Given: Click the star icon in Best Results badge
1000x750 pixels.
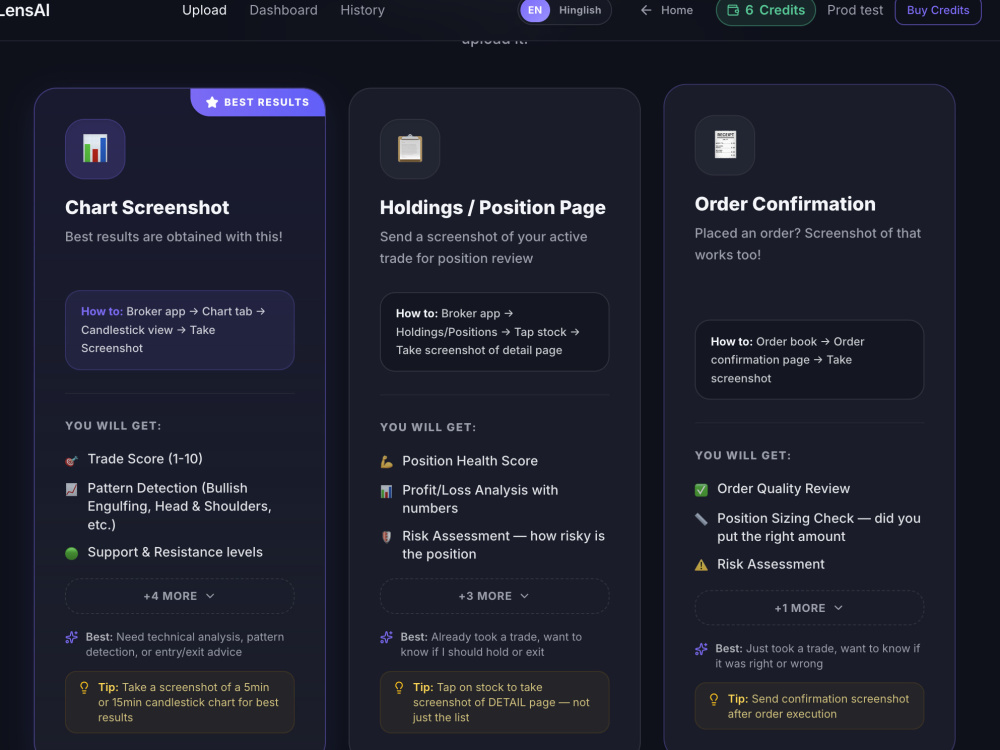Looking at the screenshot, I should 212,102.
